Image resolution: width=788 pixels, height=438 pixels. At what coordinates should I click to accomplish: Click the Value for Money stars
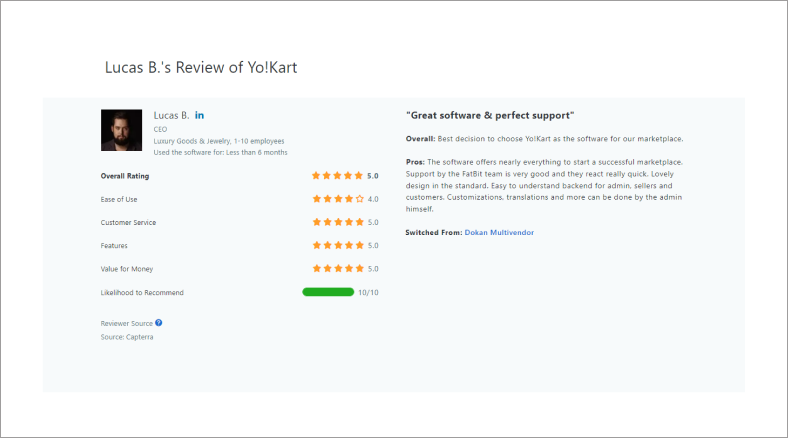pos(337,269)
